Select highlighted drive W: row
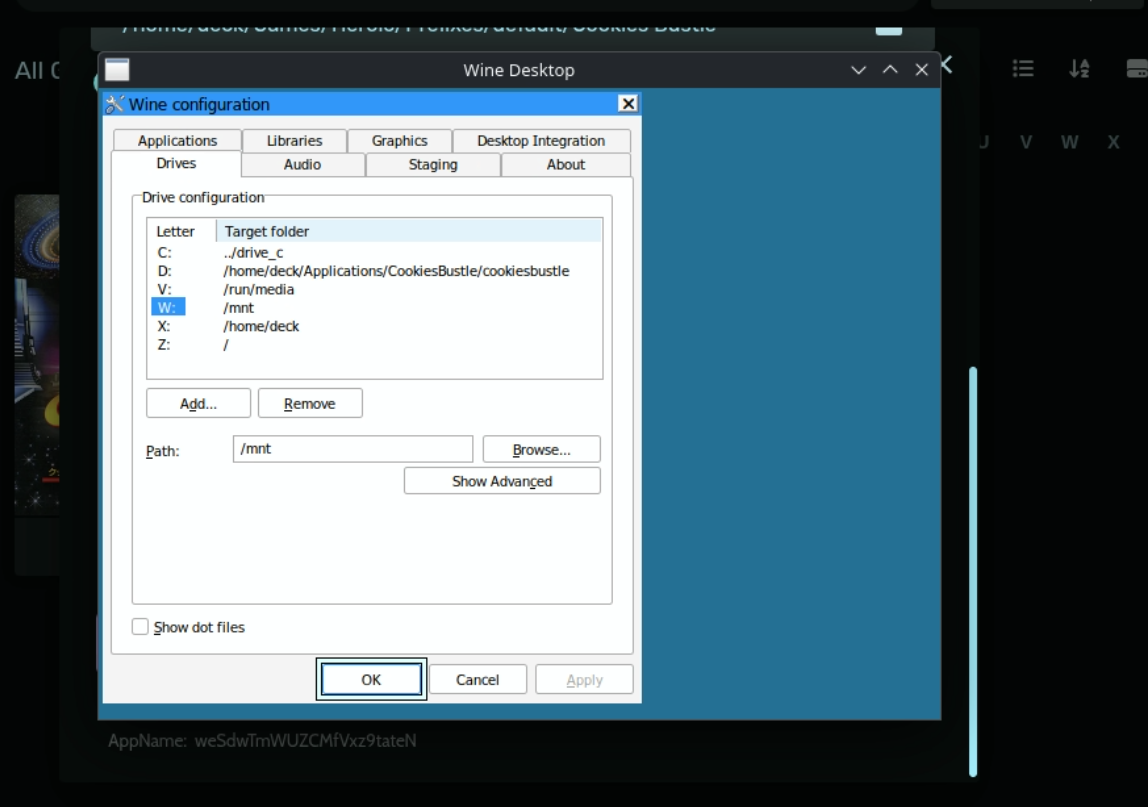Image resolution: width=1148 pixels, height=807 pixels. tap(375, 308)
